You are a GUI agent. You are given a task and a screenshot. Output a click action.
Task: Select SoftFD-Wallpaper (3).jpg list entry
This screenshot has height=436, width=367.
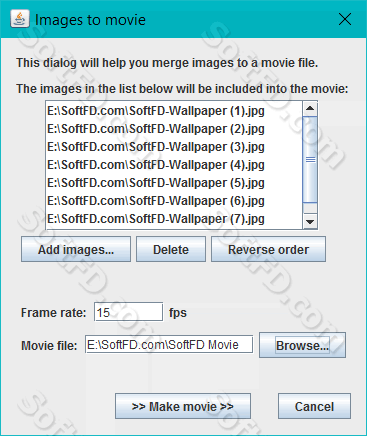coord(174,147)
